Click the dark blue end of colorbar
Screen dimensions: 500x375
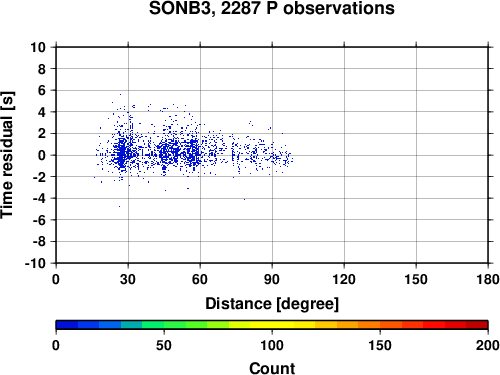(67, 325)
